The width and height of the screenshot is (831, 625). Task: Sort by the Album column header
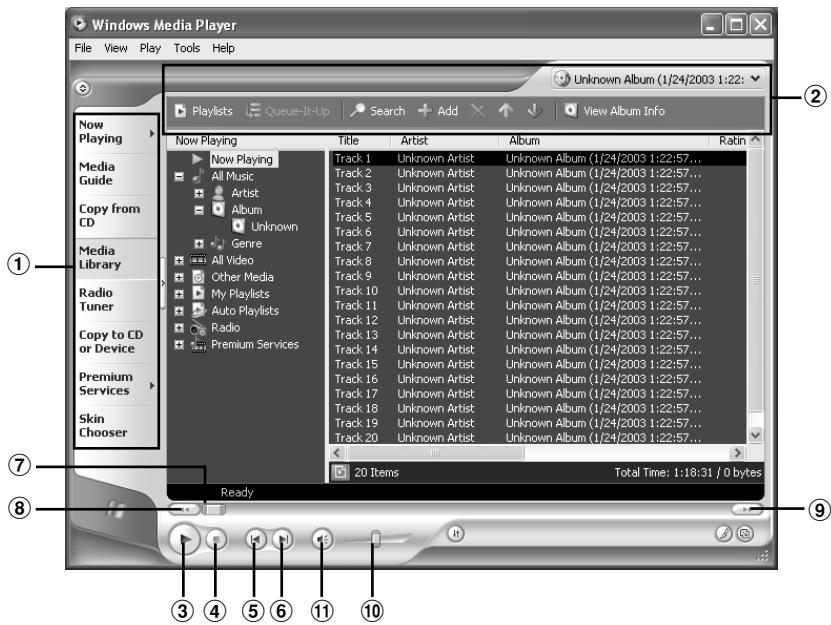[604, 141]
